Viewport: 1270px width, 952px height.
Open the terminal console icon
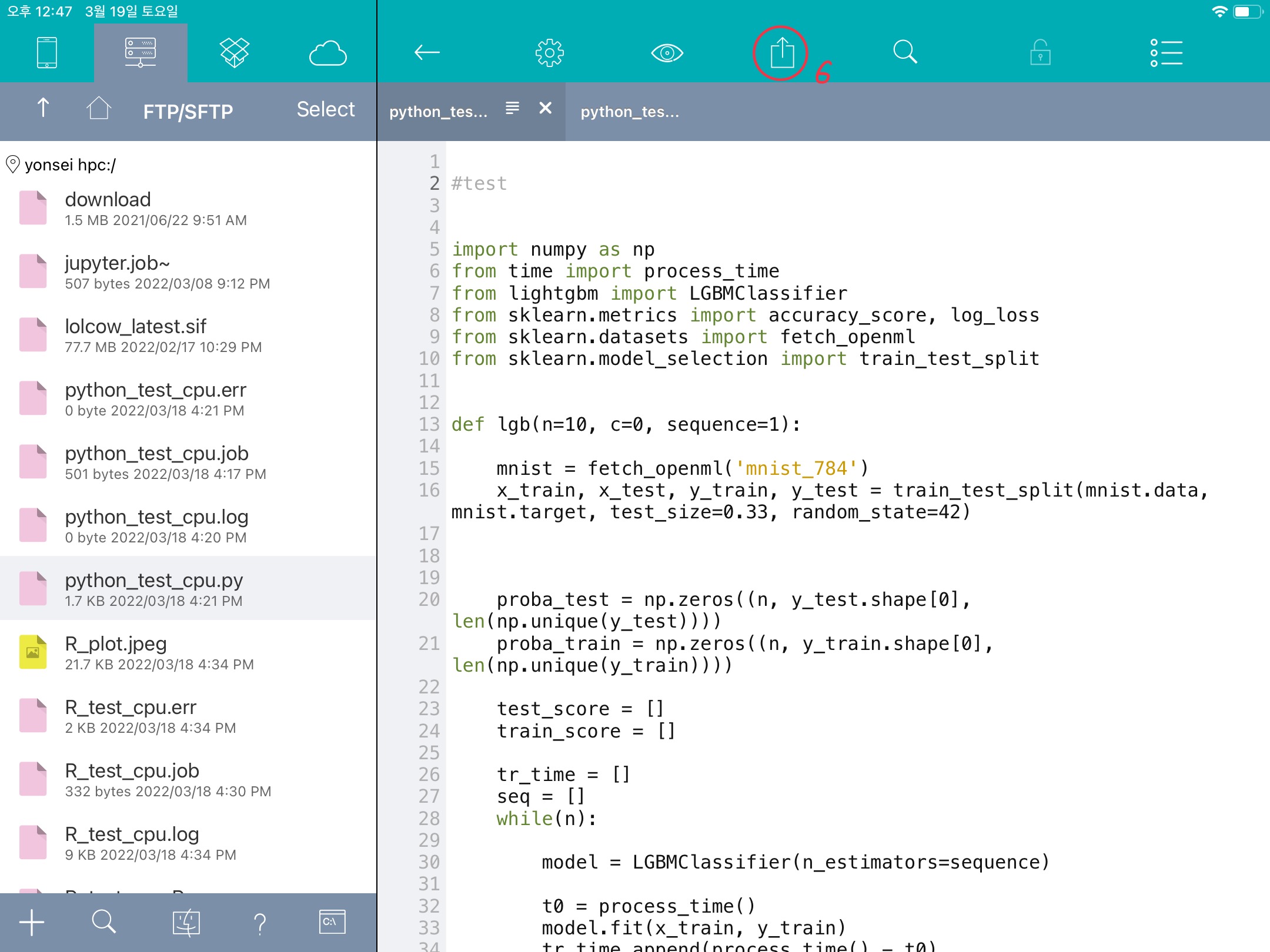click(332, 921)
